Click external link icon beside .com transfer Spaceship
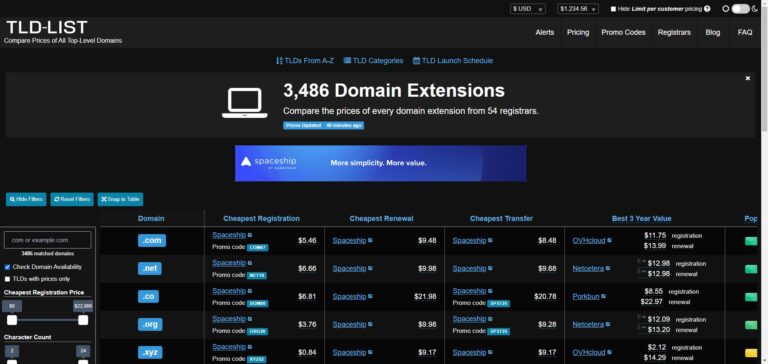This screenshot has width=768, height=364. click(490, 241)
